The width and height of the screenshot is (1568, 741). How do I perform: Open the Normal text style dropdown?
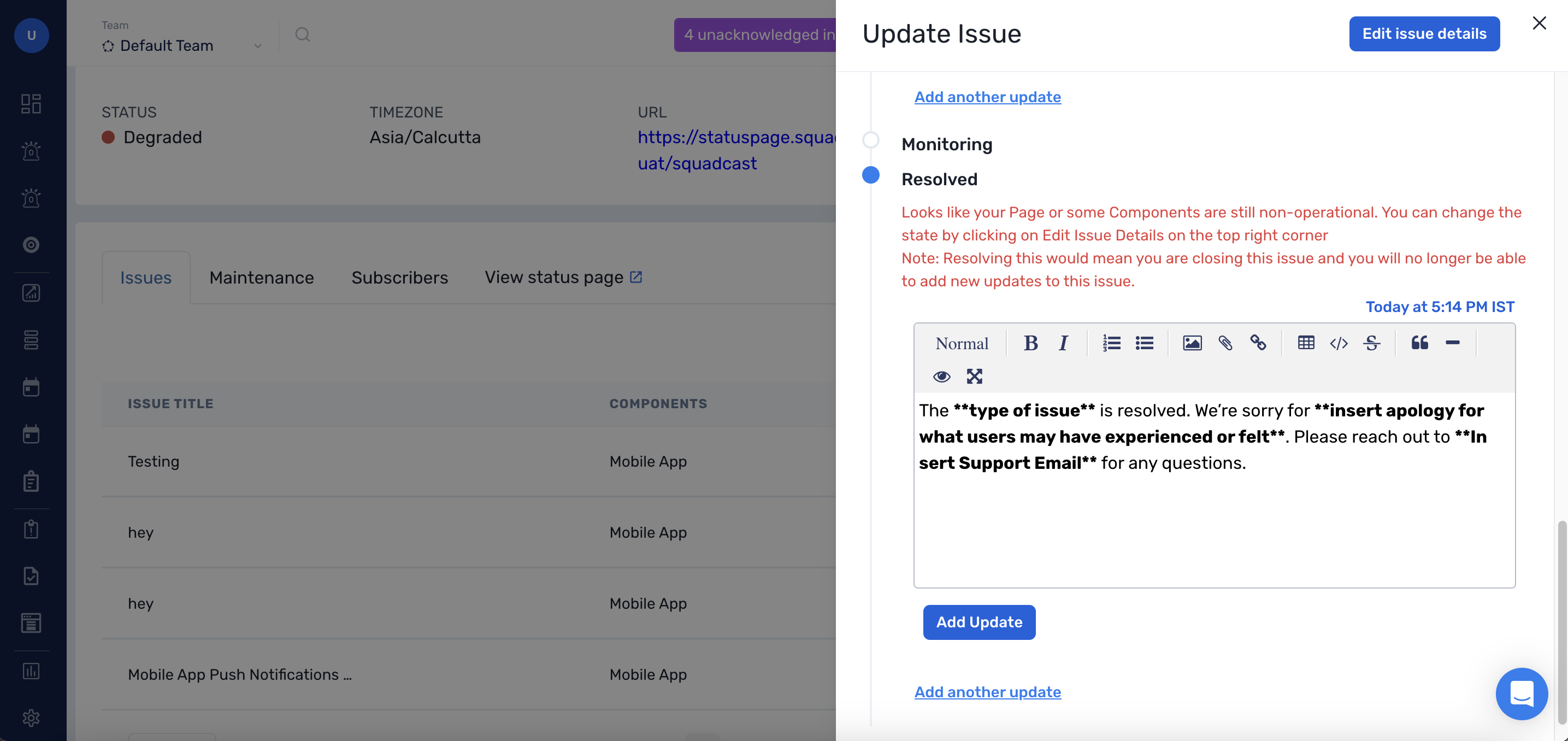coord(962,343)
